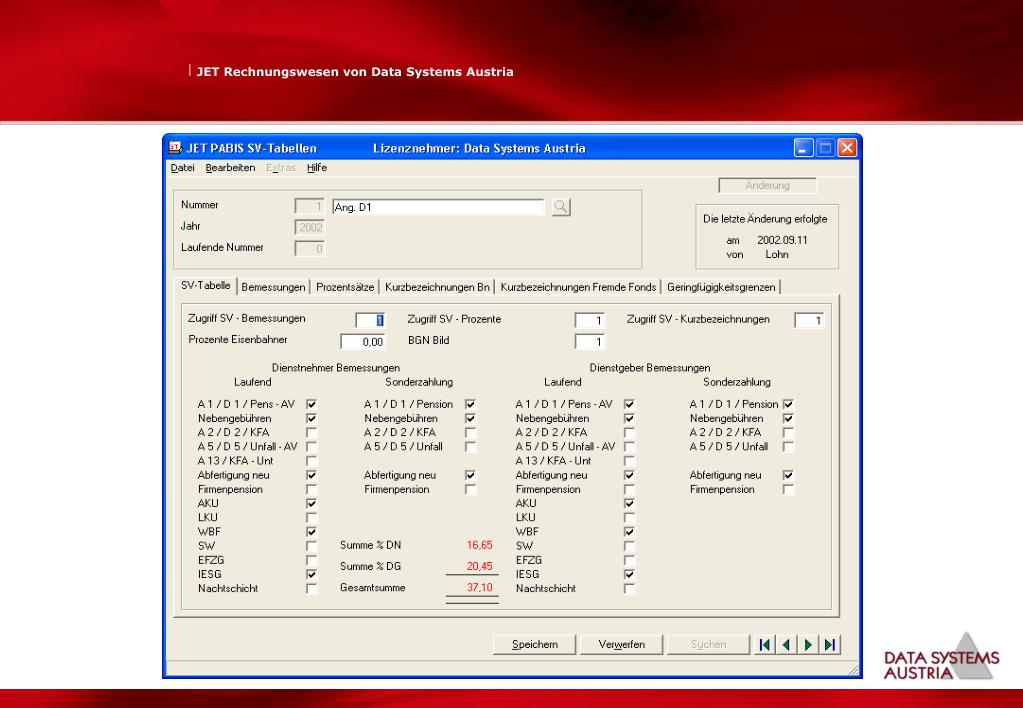Uncheck Dienstgeber AKU checkbox
This screenshot has width=1023, height=708.
(x=629, y=504)
